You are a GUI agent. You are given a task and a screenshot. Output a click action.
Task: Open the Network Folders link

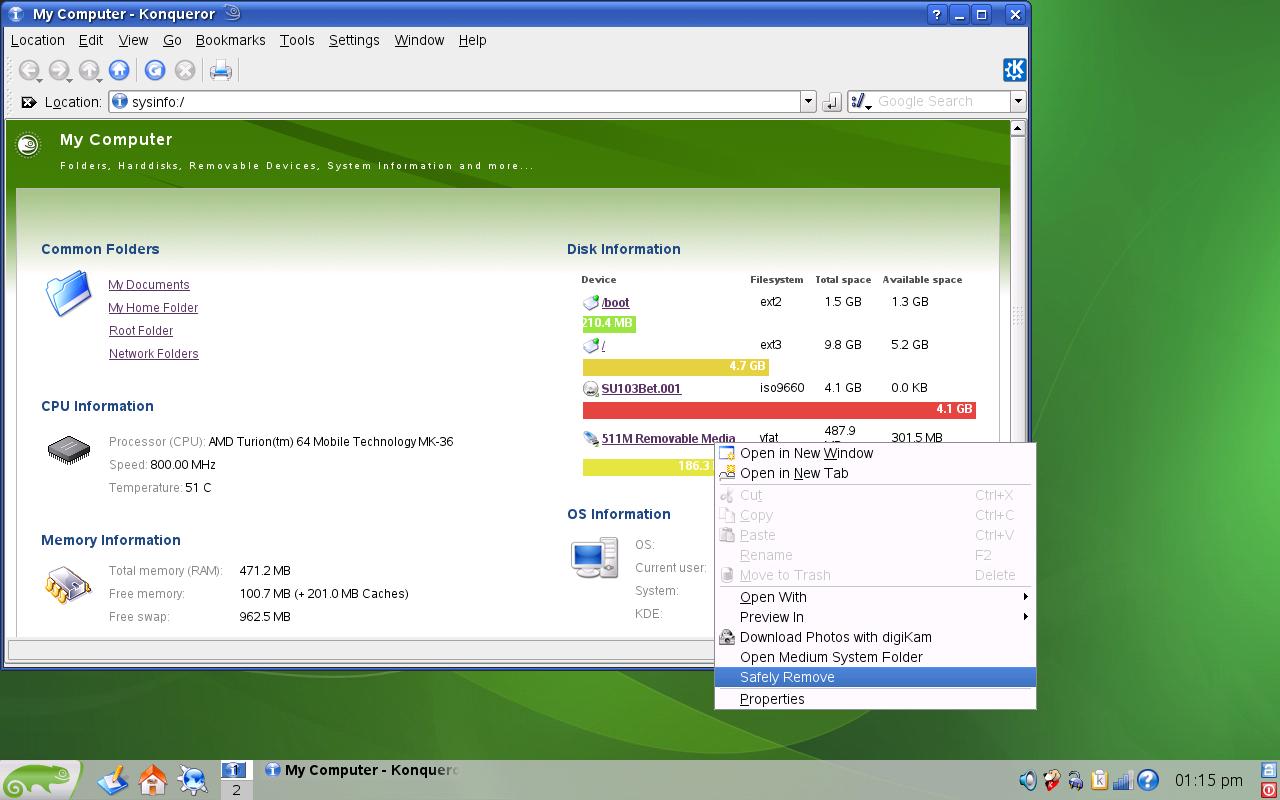(x=154, y=354)
